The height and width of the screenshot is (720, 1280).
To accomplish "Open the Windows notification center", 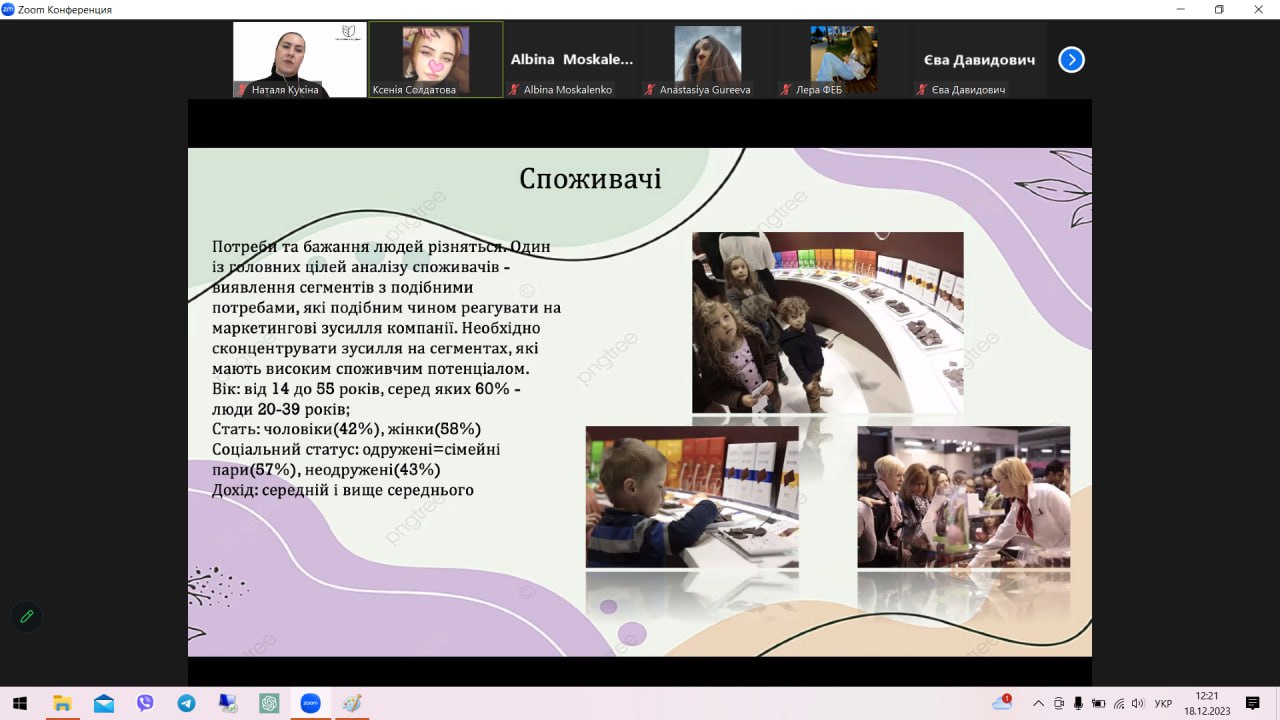I will coord(1252,703).
